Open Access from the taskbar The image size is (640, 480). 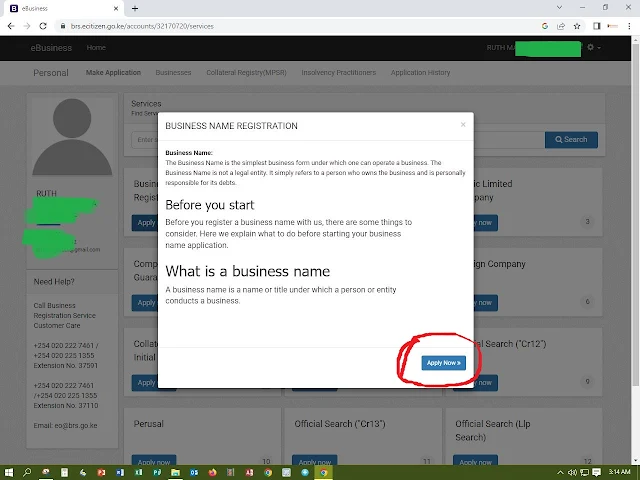pos(249,473)
